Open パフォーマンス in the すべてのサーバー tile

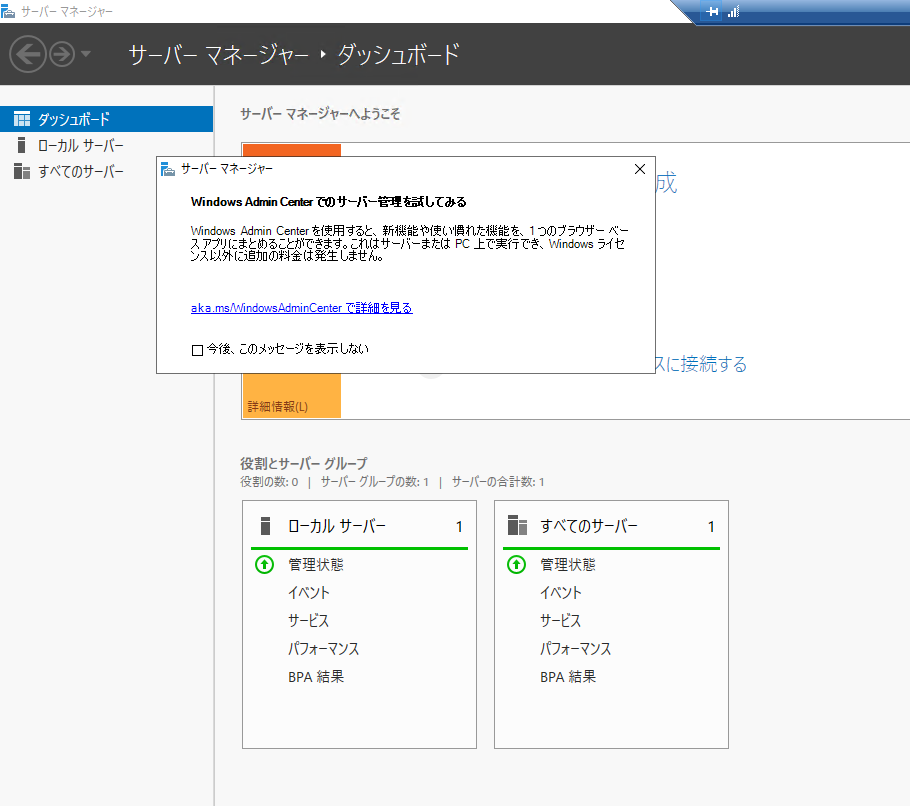[575, 648]
